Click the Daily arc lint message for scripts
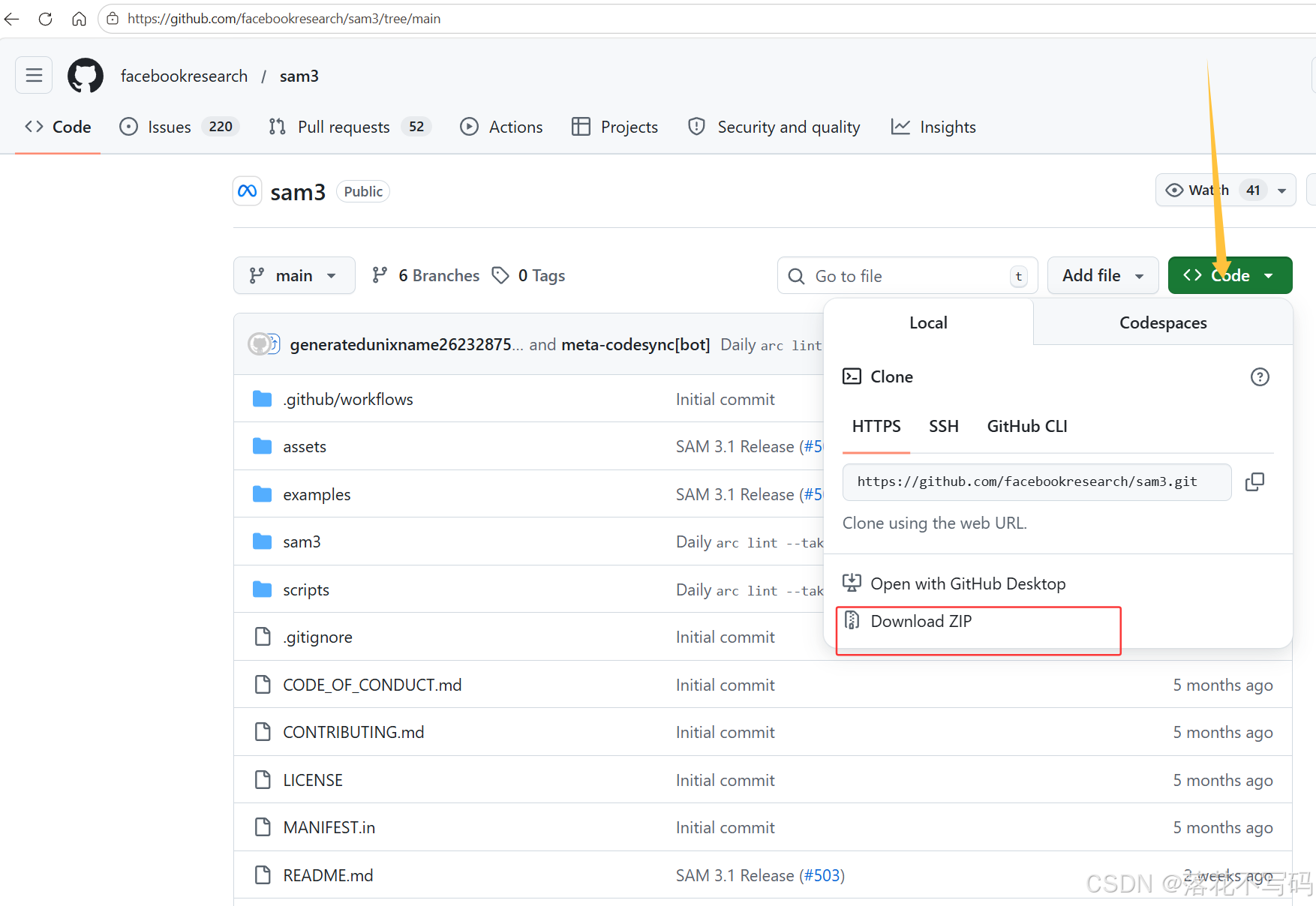This screenshot has height=906, width=1316. 749,589
